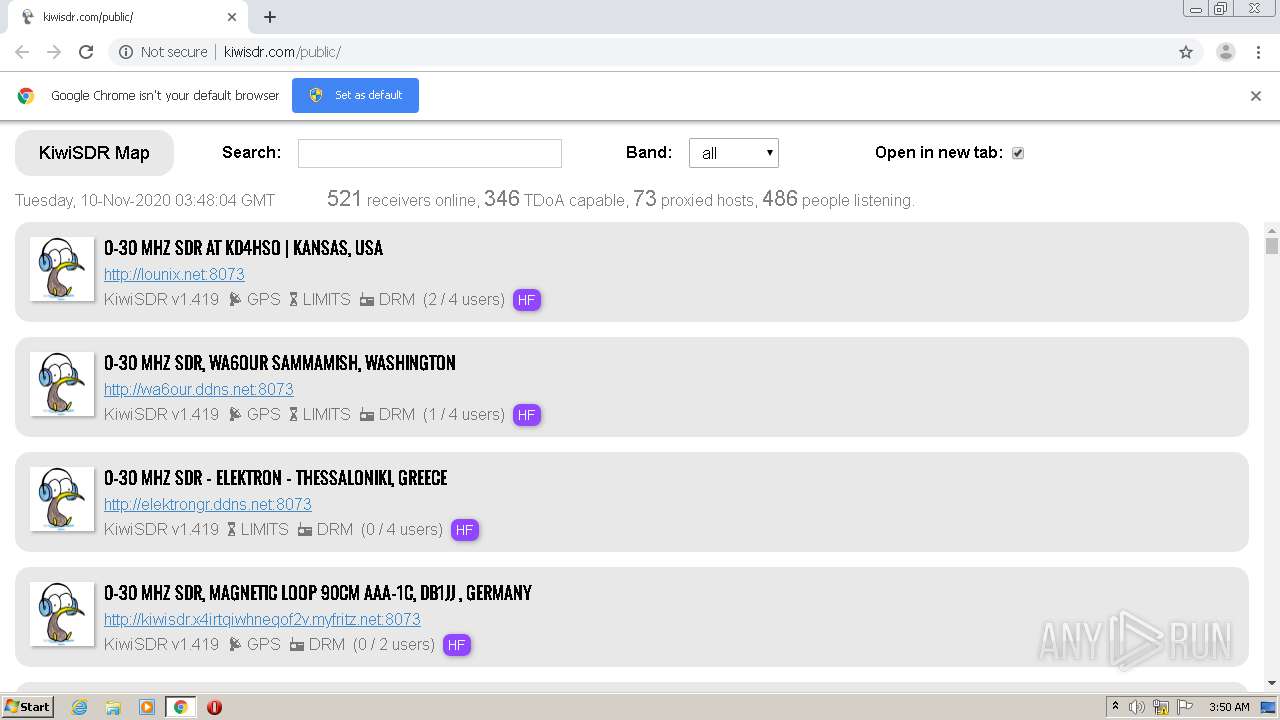Select the date text Tuesday, 10-Nov-2020 03:48:04 GMT
The width and height of the screenshot is (1280, 720).
click(x=145, y=200)
